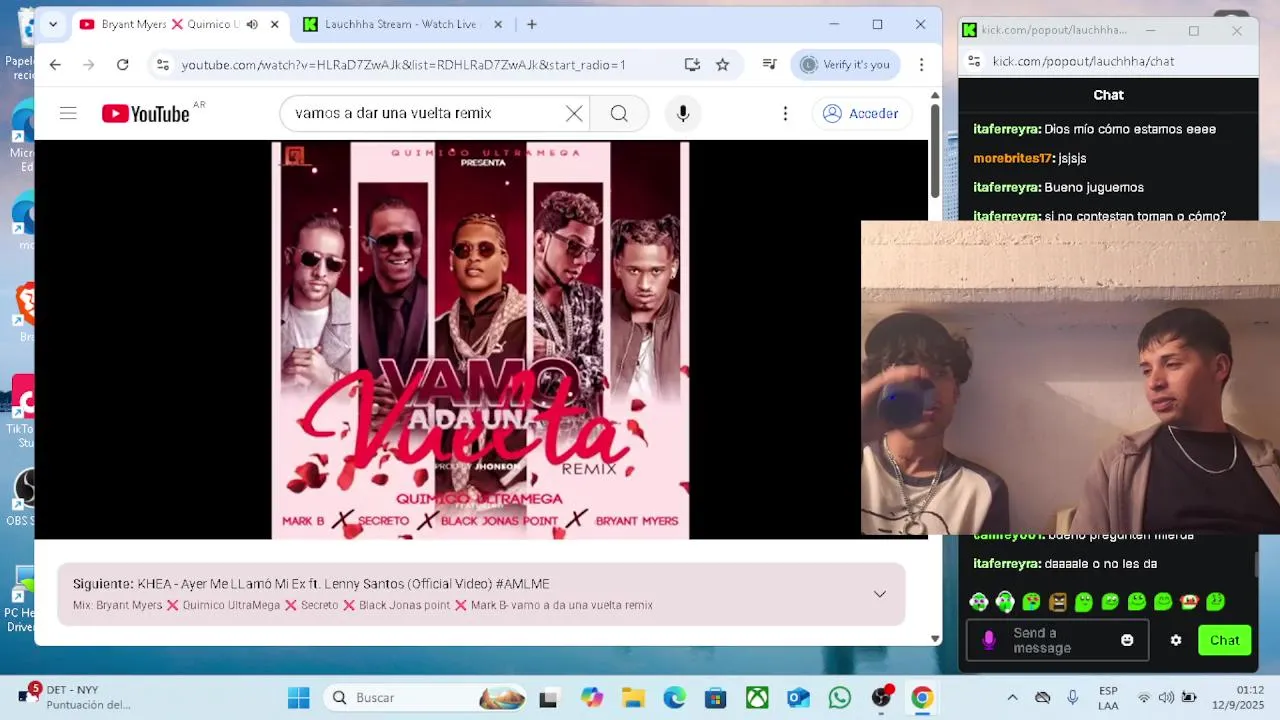Screen dimensions: 1280x720
Task: Click the 'Bueno juguemos' chat message
Action: point(1094,187)
